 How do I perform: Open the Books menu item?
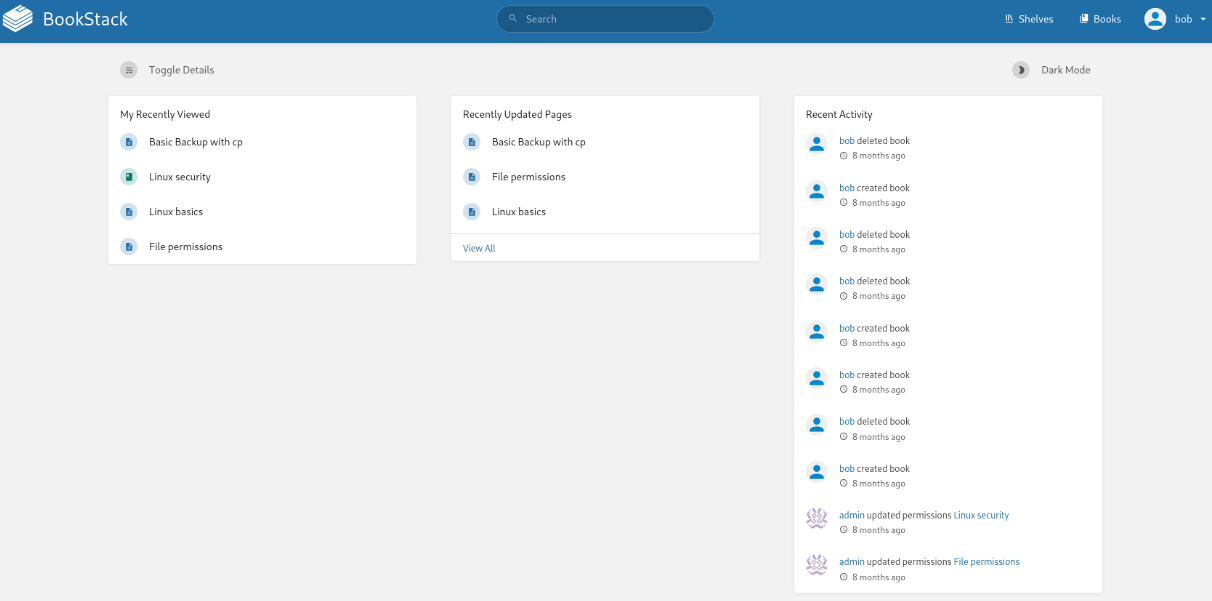tap(1100, 19)
